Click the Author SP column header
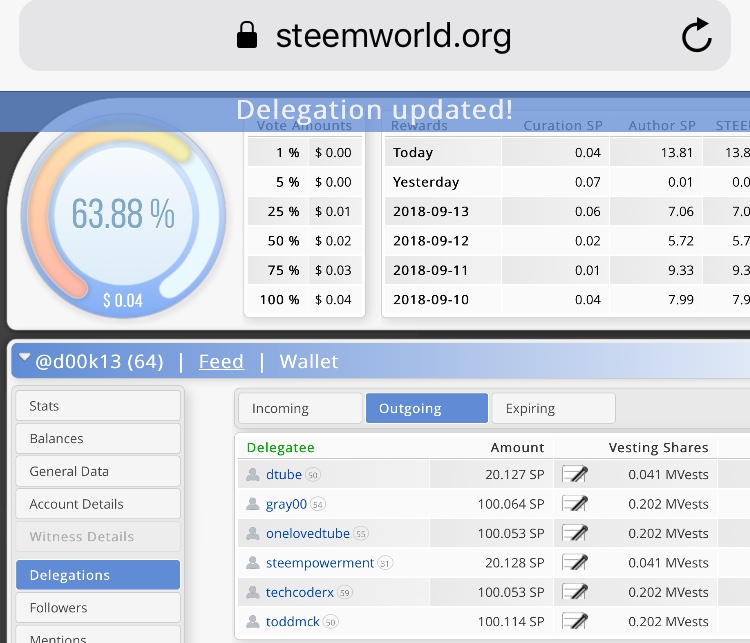This screenshot has width=750, height=643. coord(662,125)
